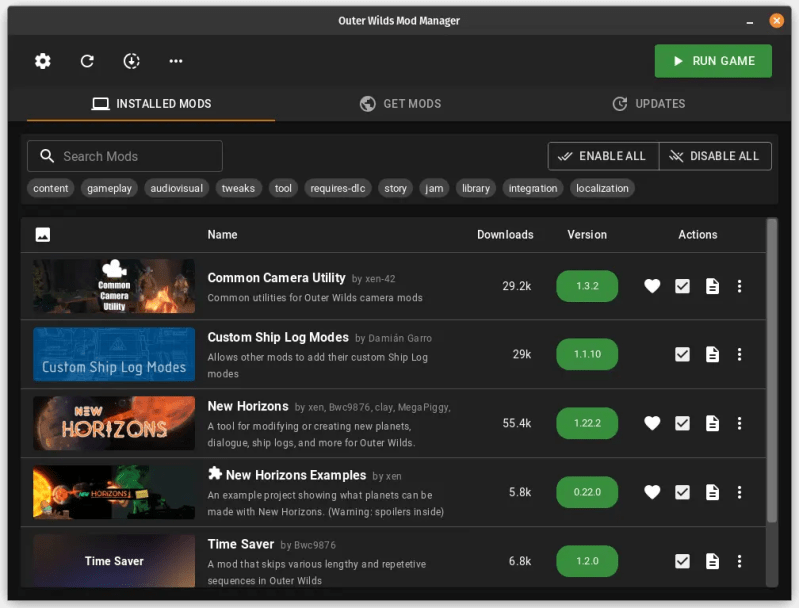Screen dimensions: 799x608
Task: Open readme icon for Time Saver
Action: point(712,561)
